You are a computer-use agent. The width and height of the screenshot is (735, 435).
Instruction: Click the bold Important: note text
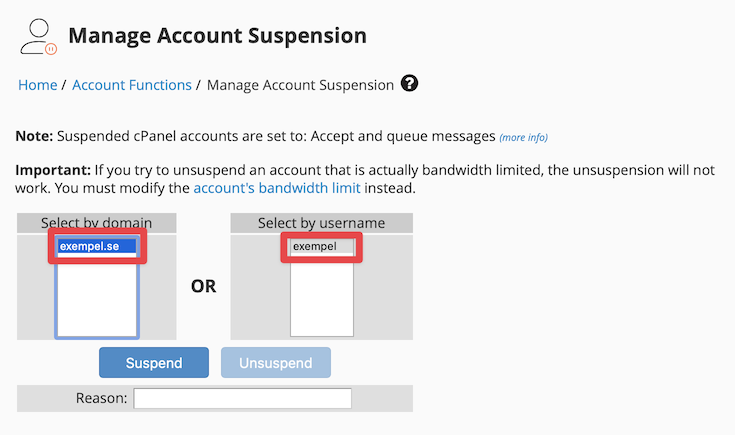coord(54,170)
